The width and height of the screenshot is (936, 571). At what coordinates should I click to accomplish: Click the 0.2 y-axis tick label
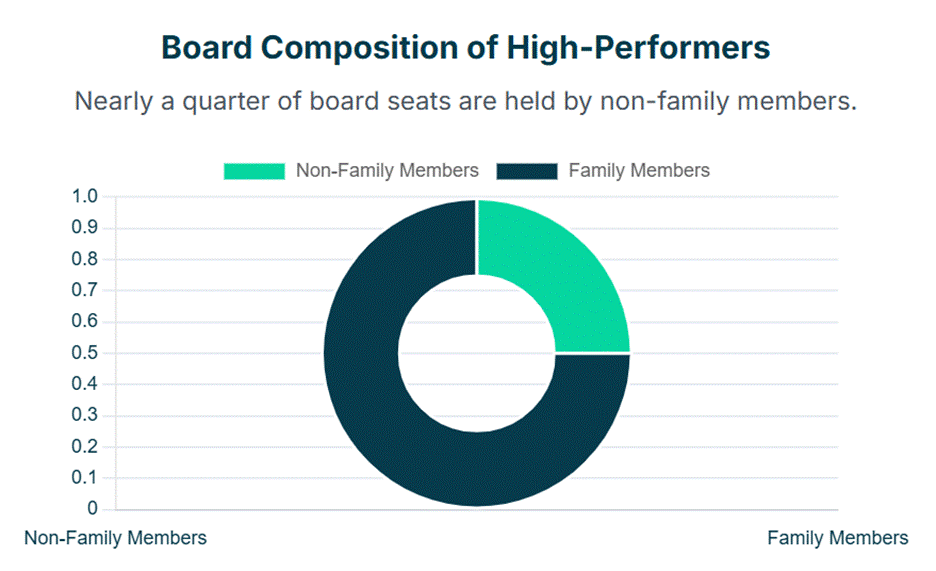(85, 447)
